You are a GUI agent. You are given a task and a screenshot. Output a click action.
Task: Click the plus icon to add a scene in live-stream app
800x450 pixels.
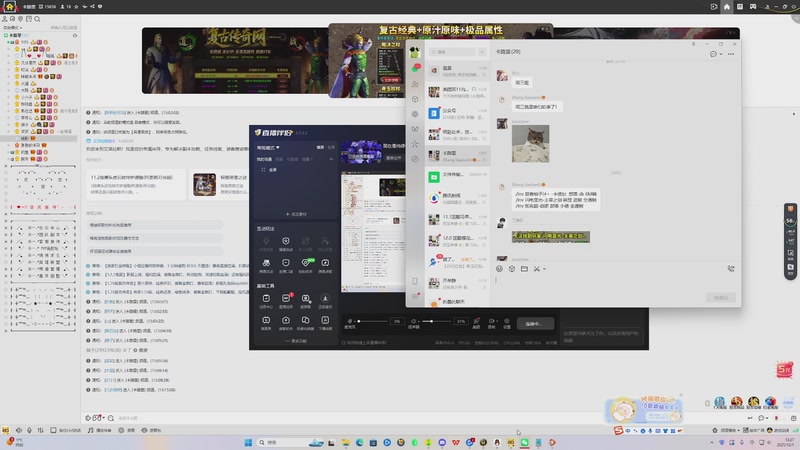[331, 159]
